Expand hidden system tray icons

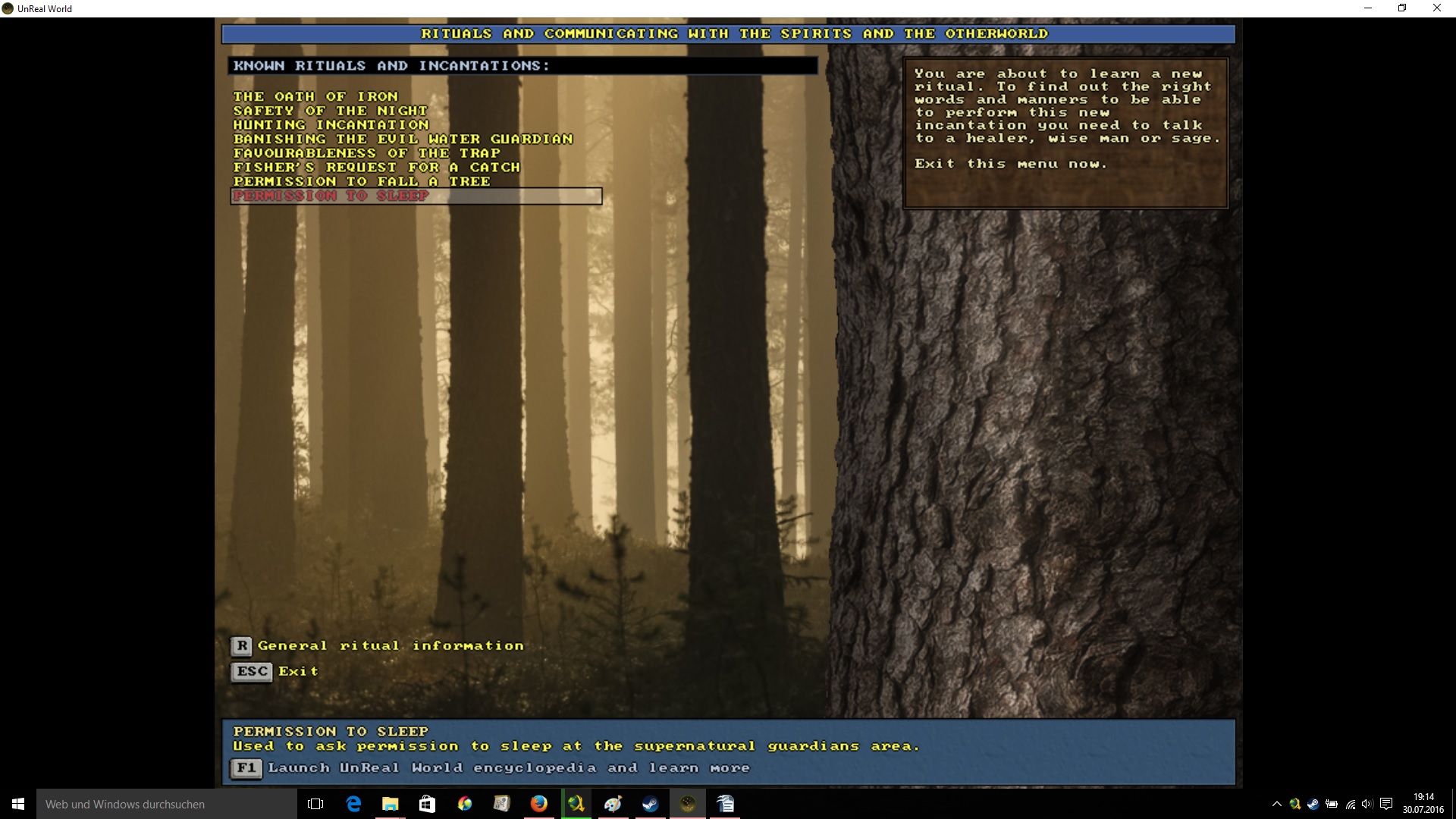pyautogui.click(x=1277, y=804)
